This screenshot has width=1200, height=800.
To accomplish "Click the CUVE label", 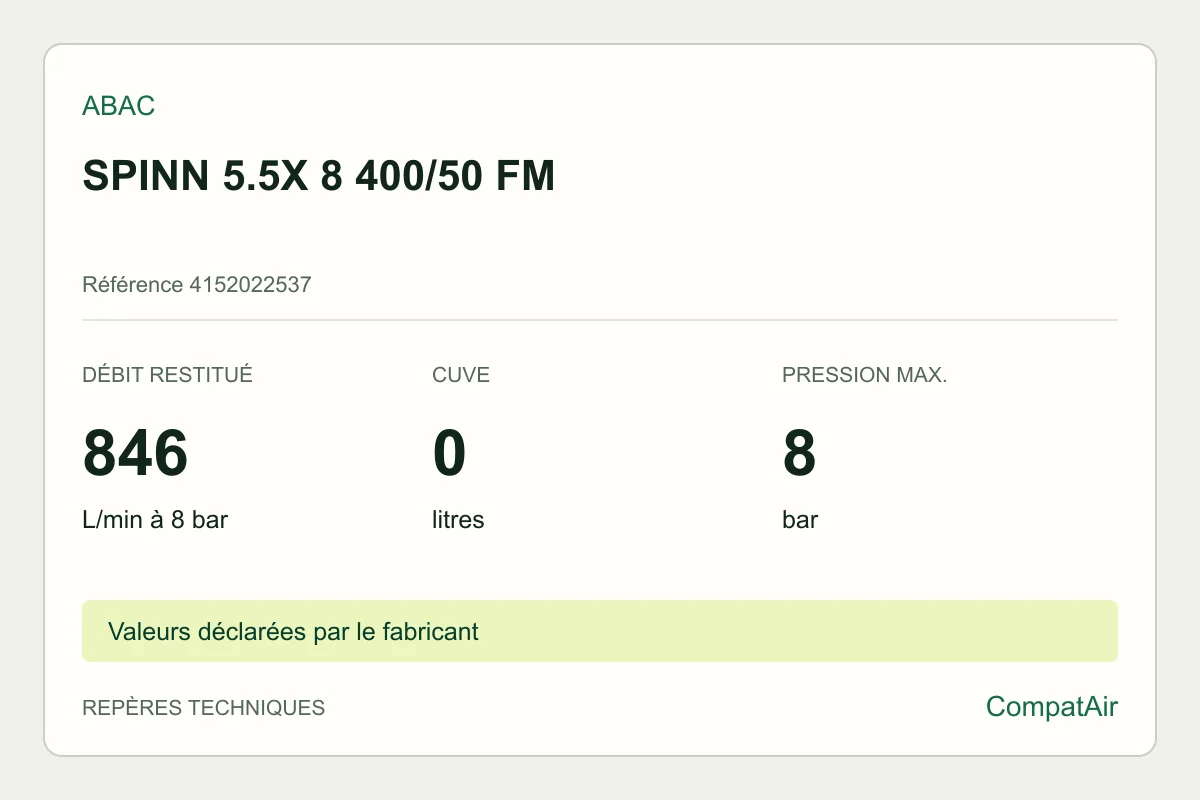I will tap(461, 375).
